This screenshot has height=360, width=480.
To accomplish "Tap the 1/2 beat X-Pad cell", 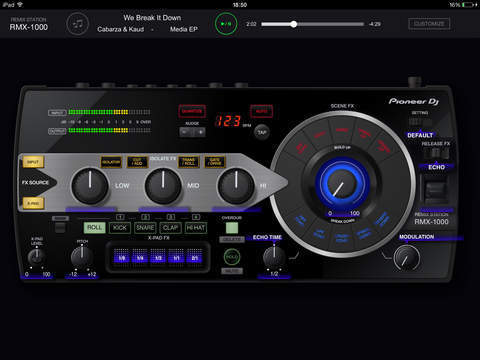I will pyautogui.click(x=158, y=257).
